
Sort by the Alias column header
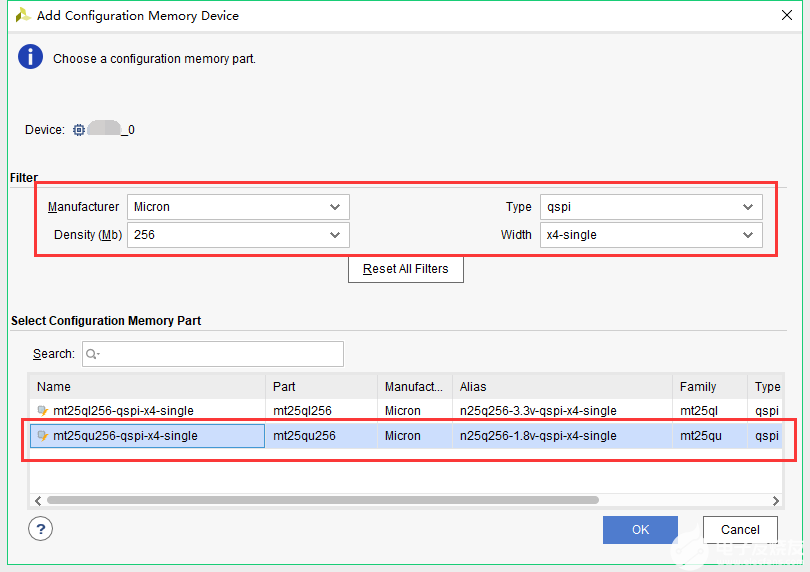click(x=562, y=387)
